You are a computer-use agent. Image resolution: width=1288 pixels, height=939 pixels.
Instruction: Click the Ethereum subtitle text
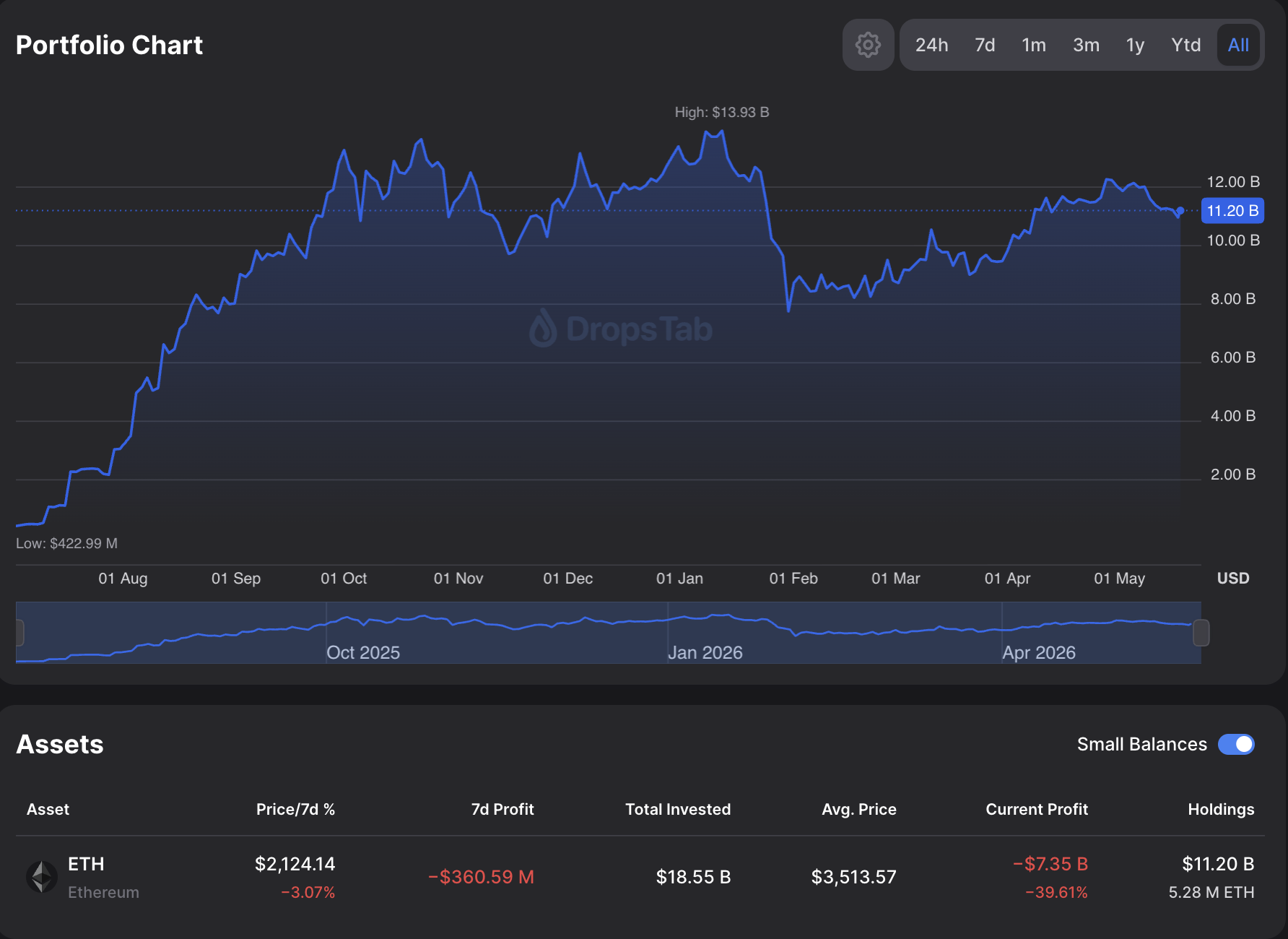(103, 892)
